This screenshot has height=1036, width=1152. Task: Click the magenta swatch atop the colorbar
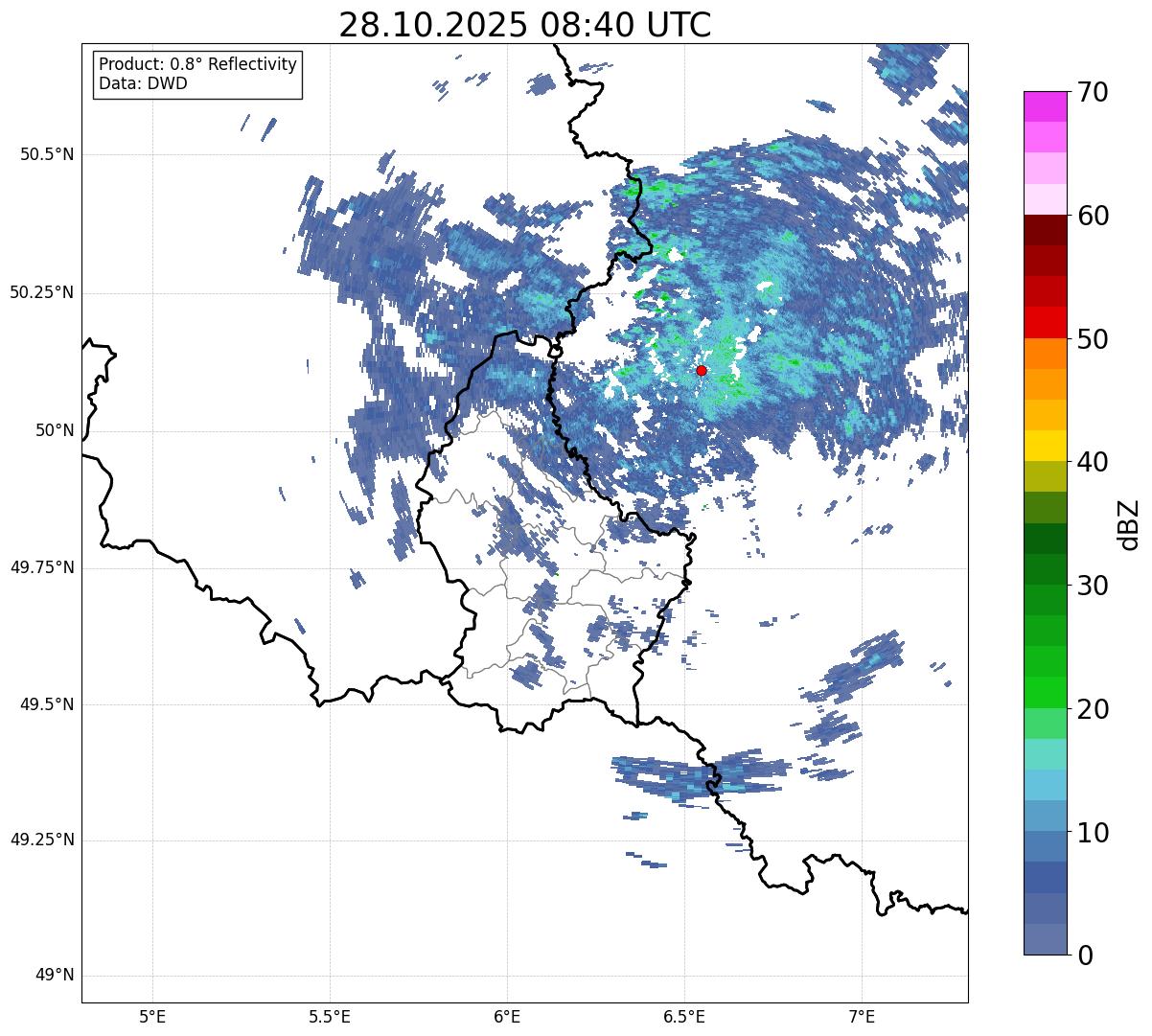[1045, 106]
